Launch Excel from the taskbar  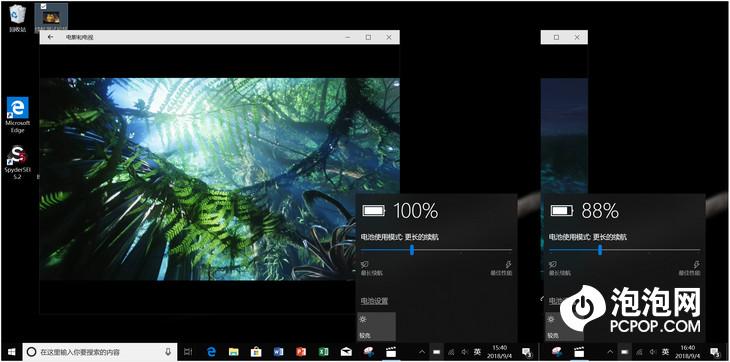coord(324,352)
